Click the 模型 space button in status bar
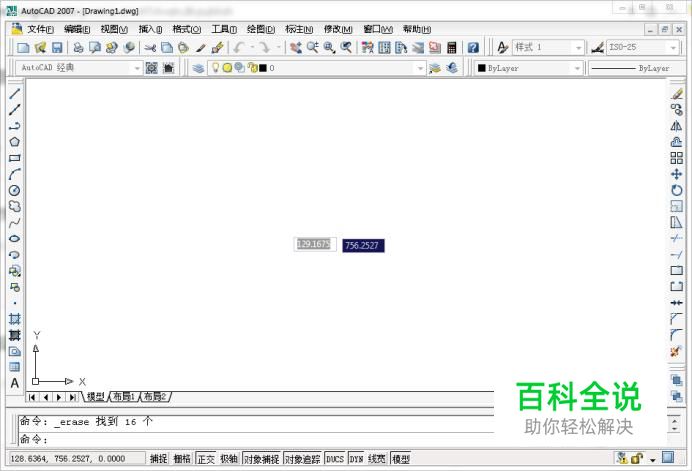The image size is (692, 471). click(401, 459)
